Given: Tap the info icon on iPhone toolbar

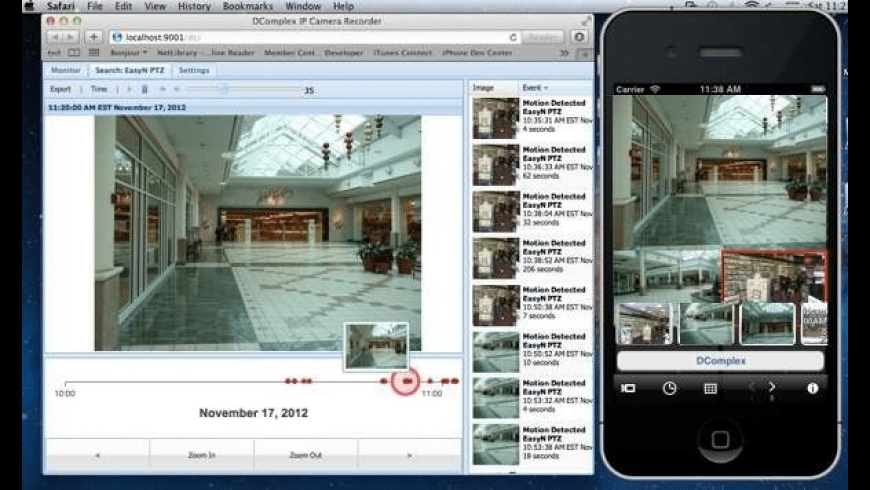Looking at the screenshot, I should [x=812, y=388].
